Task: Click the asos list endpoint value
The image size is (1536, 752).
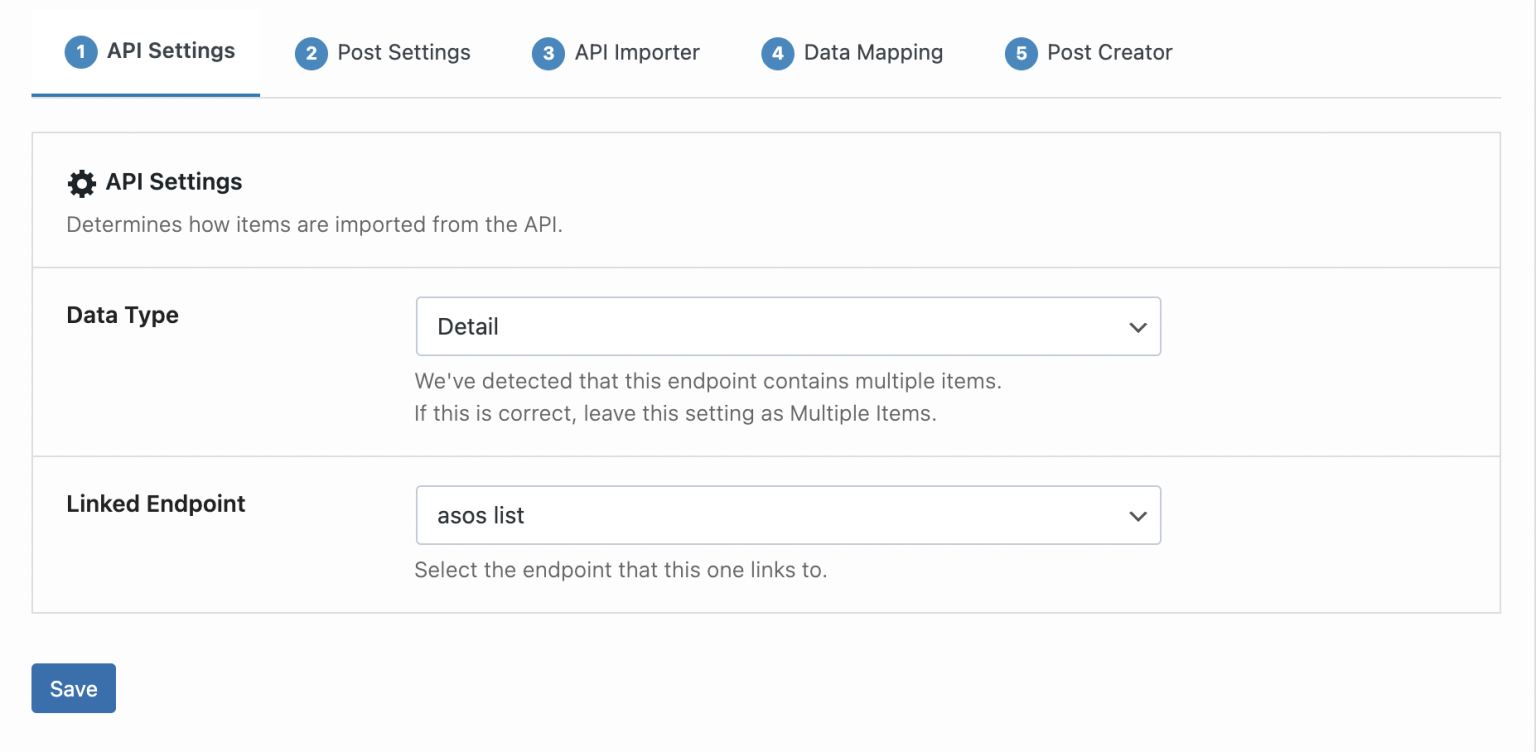Action: 480,515
